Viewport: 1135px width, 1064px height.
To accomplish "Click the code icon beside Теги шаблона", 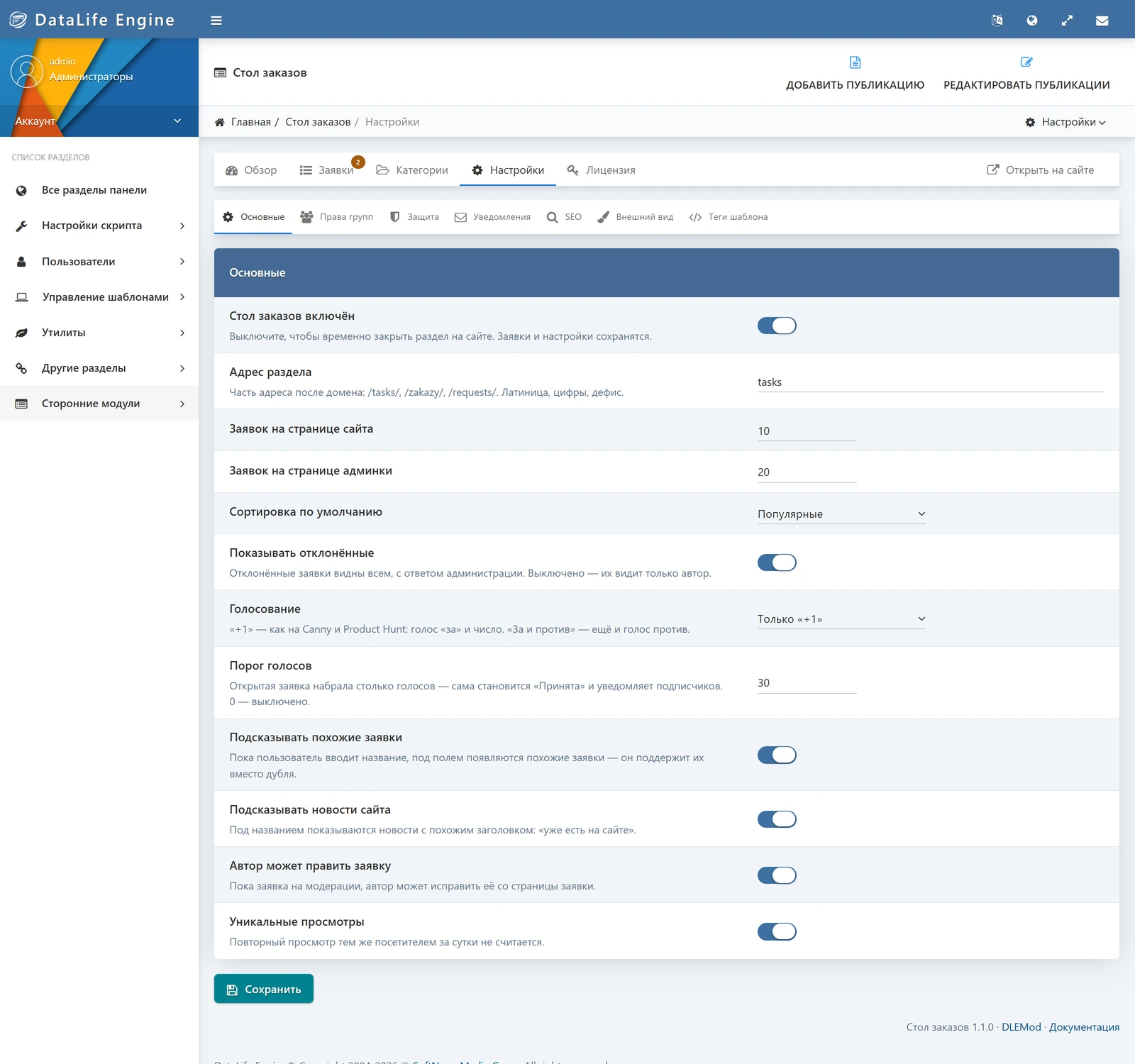I will pos(695,217).
